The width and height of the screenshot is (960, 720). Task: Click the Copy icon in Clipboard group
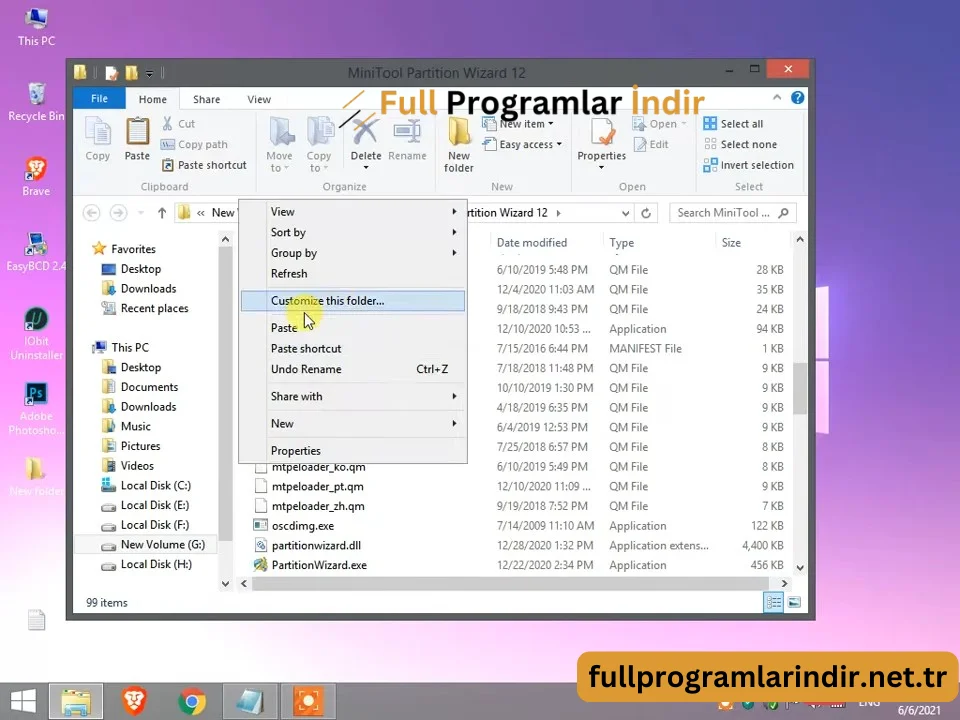(98, 140)
